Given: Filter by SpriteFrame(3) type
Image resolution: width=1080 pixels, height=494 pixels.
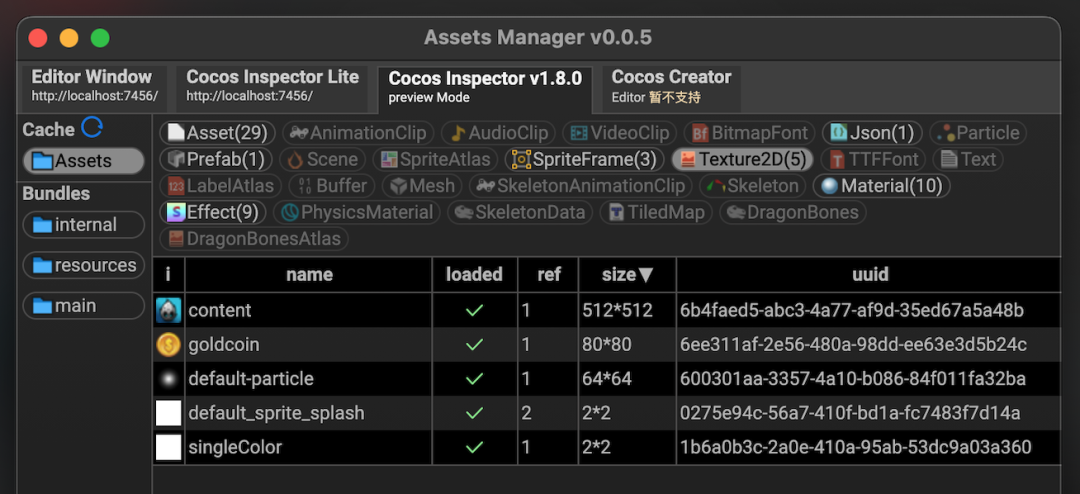Looking at the screenshot, I should (x=585, y=159).
